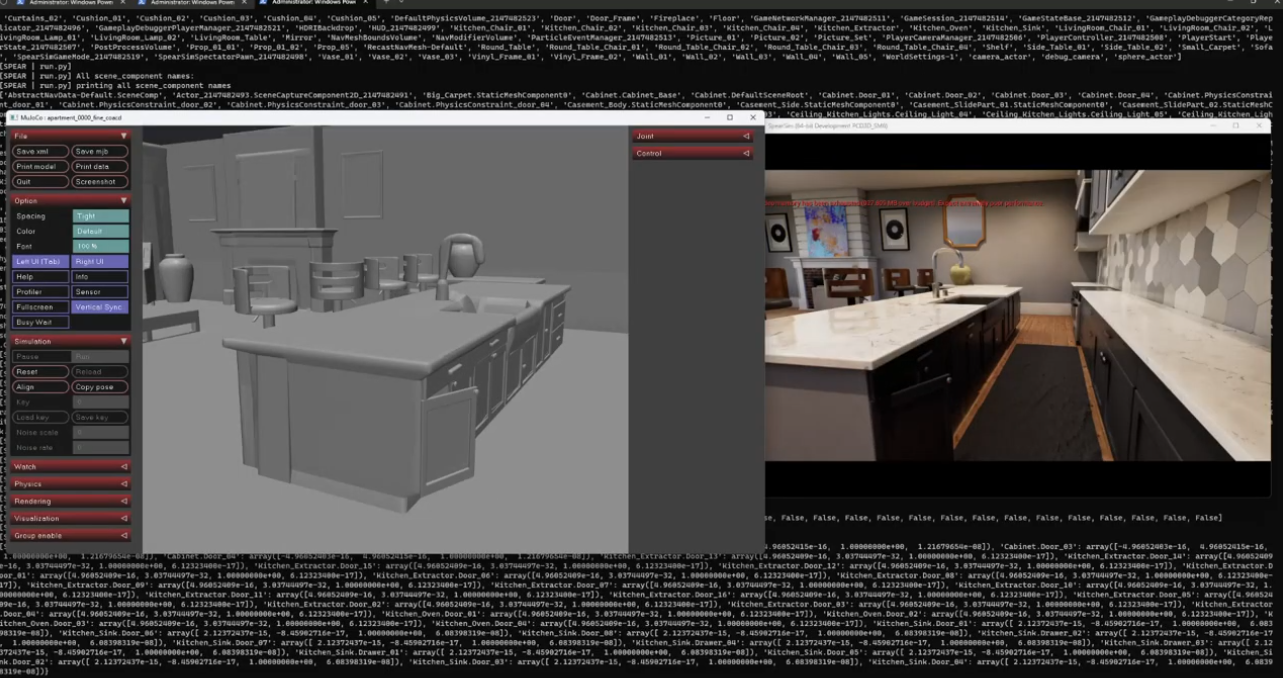
Task: Change the Color value Default
Action: coord(100,231)
